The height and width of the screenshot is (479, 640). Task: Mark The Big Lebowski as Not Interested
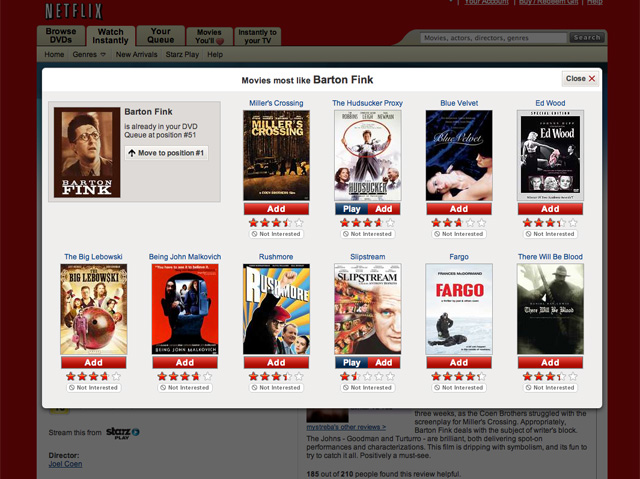point(93,388)
